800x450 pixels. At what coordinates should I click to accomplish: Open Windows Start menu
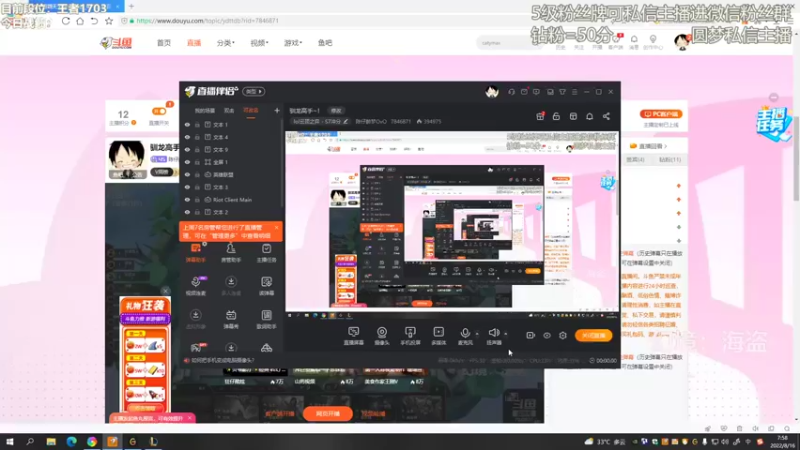coord(10,441)
